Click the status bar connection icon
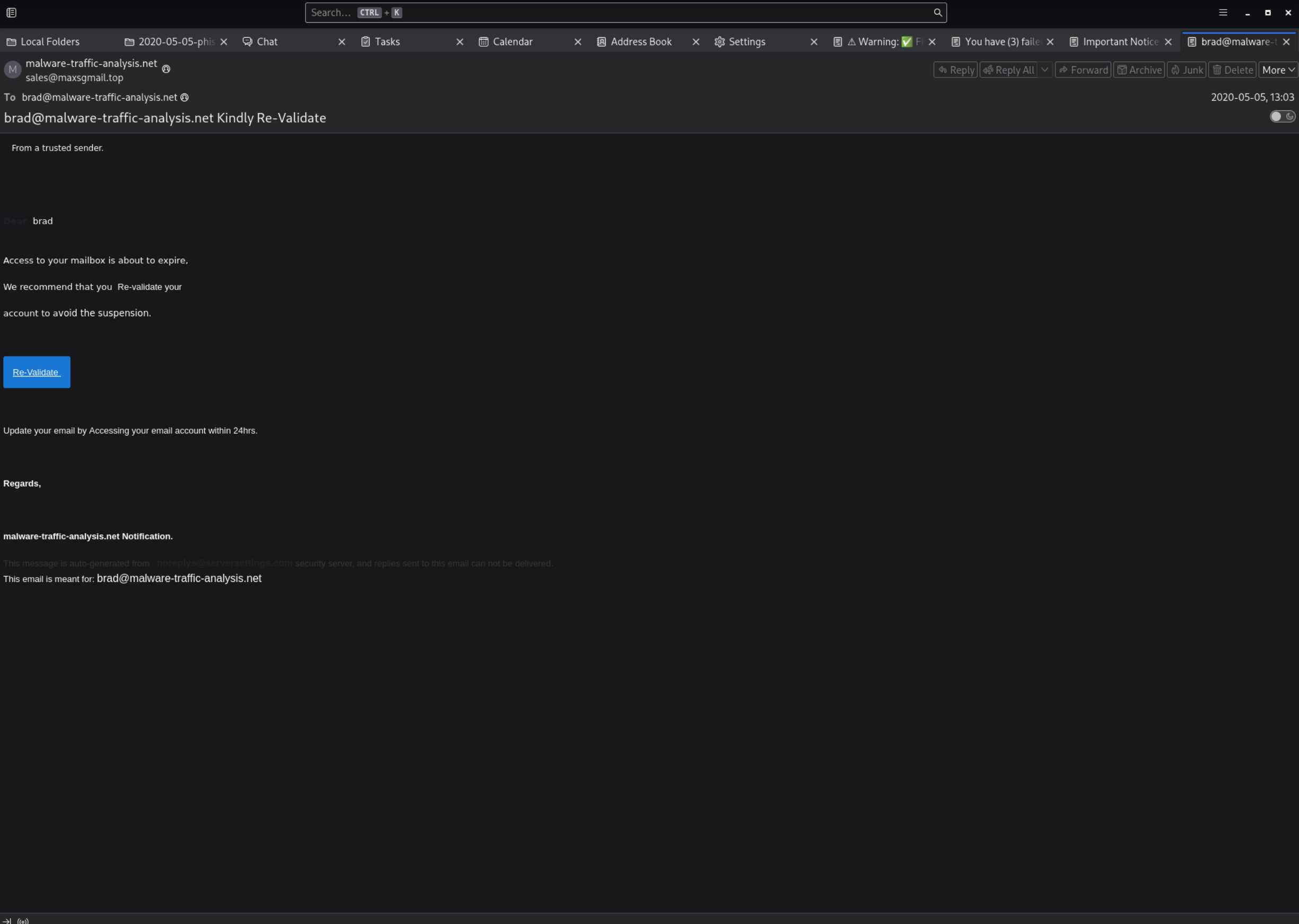The image size is (1299, 924). 23,920
